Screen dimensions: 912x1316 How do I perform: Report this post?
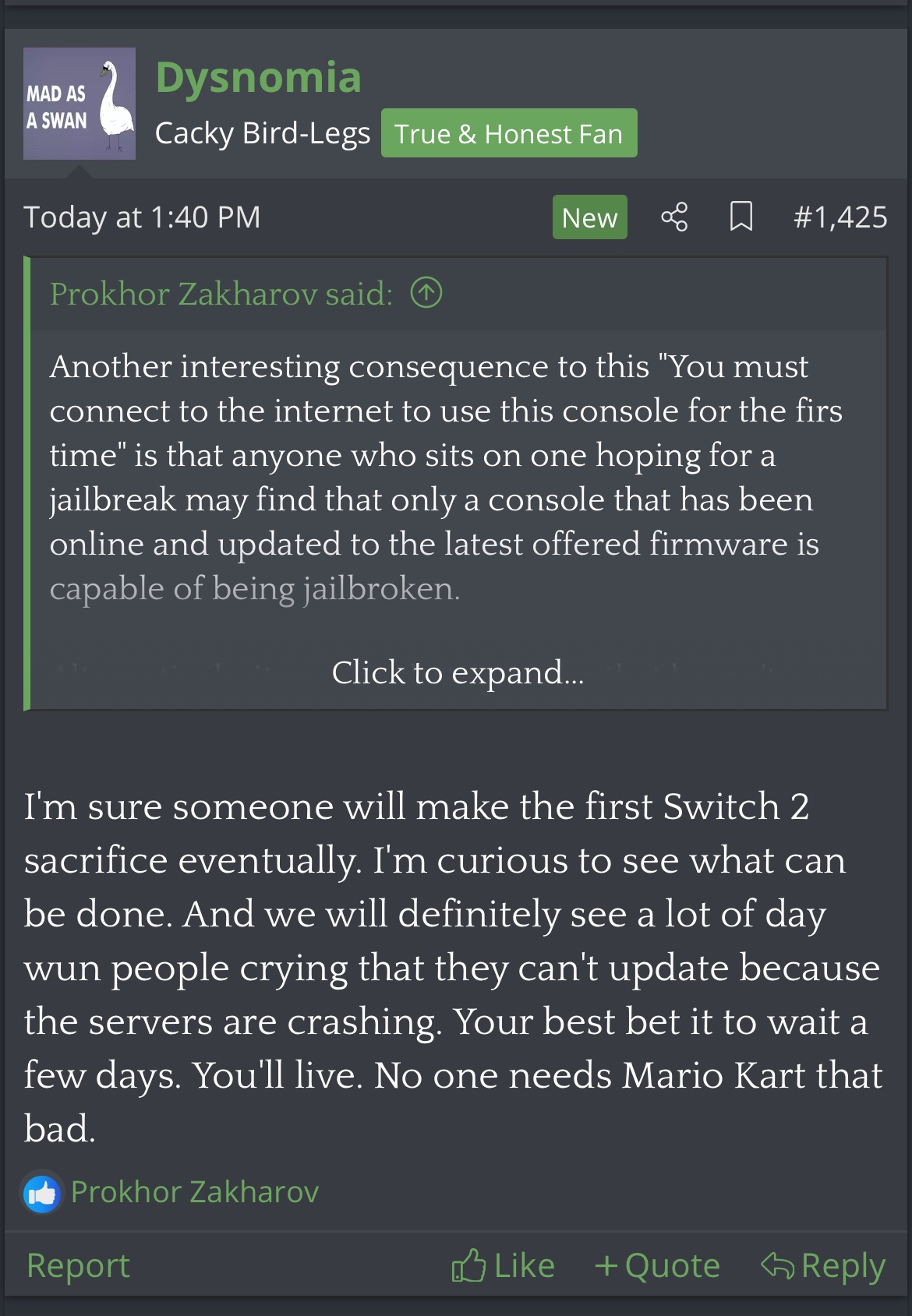tap(78, 1265)
